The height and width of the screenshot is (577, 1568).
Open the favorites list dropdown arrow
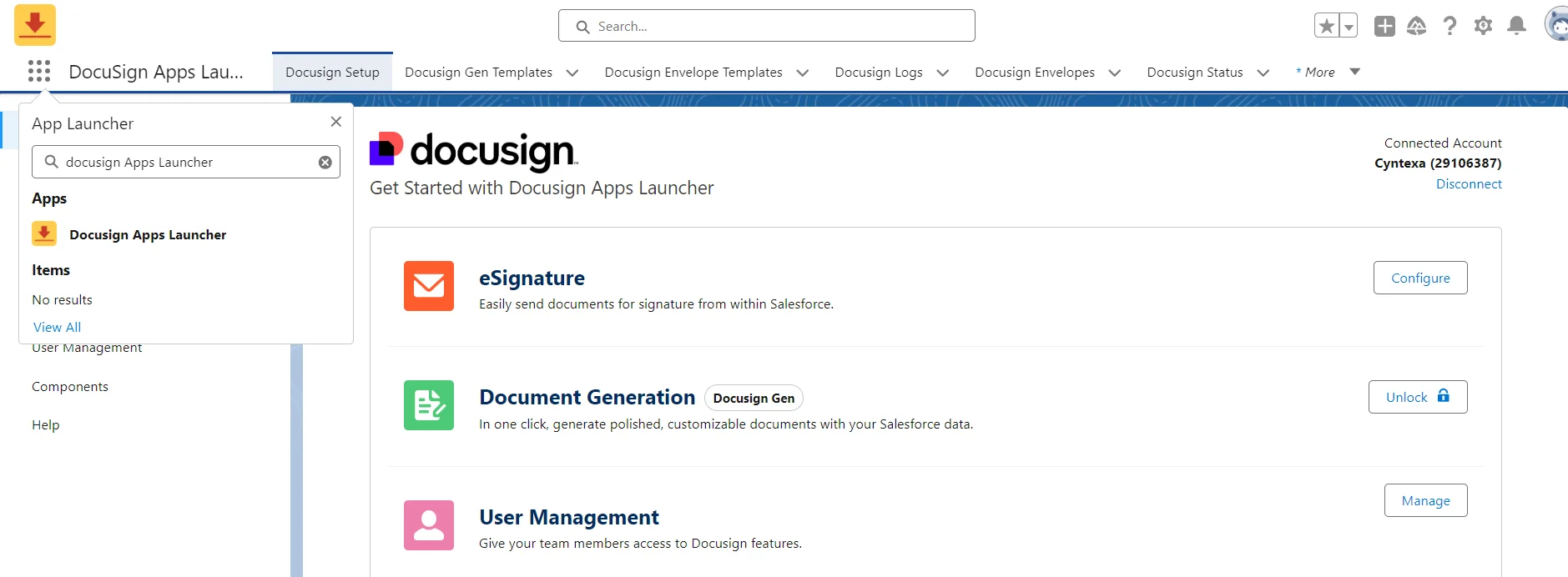click(1349, 26)
